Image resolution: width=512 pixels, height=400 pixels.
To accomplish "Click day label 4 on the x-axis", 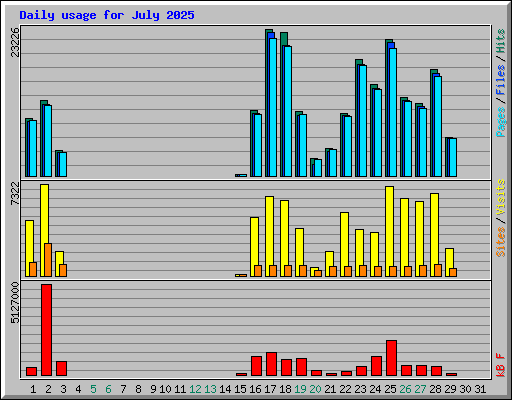I will pos(78,389).
